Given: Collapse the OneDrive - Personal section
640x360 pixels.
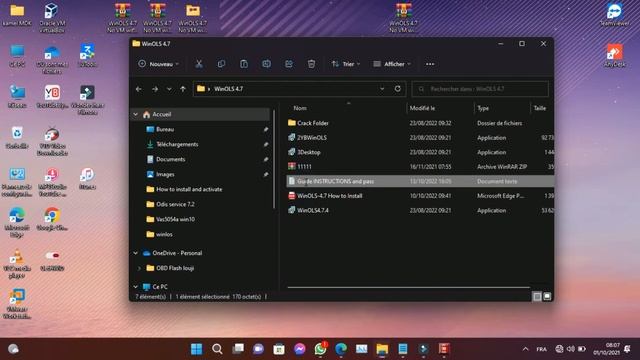Looking at the screenshot, I should (136, 253).
